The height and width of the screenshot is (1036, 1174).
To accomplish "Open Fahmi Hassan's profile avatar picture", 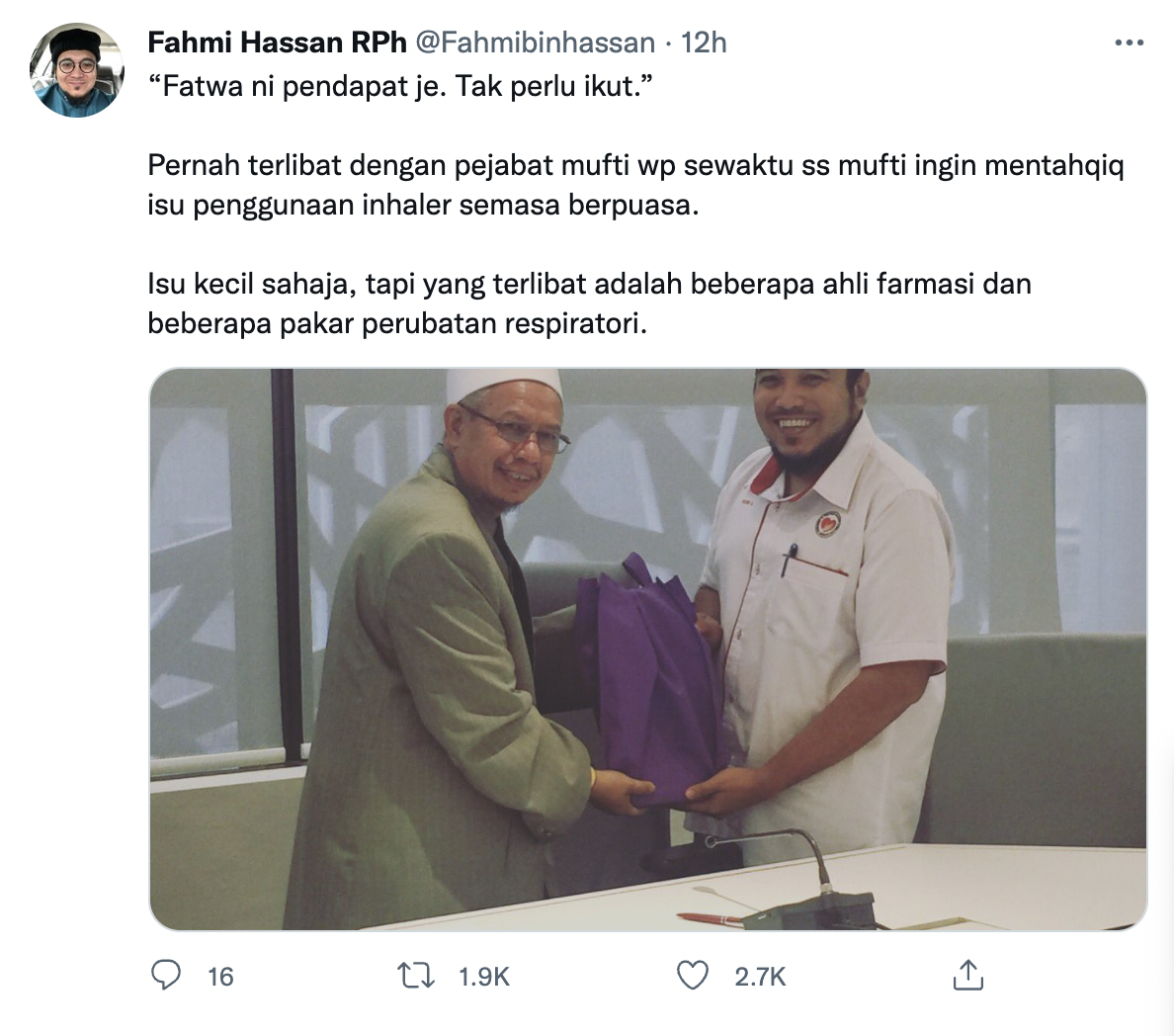I will pos(76,69).
